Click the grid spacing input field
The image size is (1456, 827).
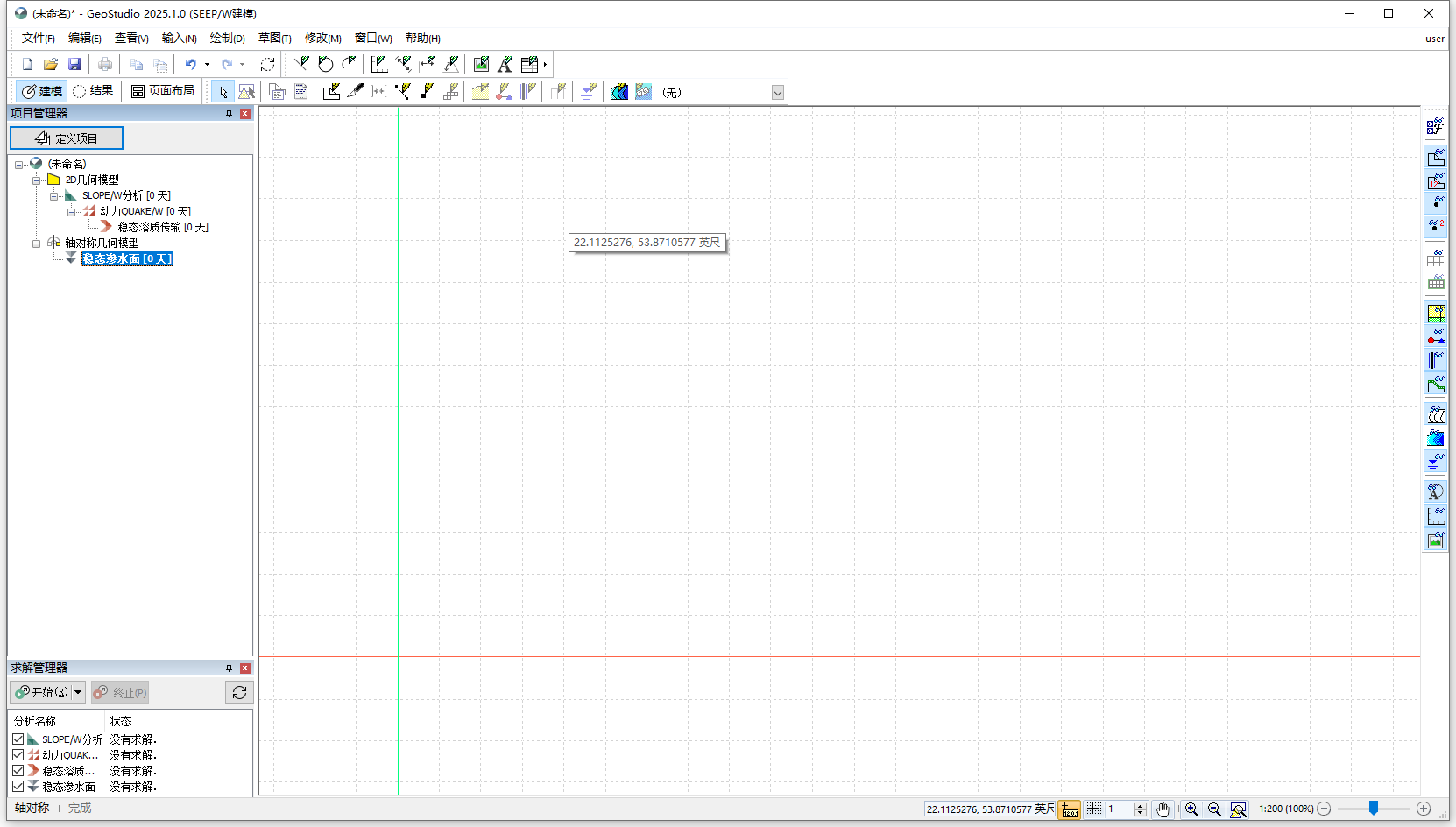(1120, 809)
